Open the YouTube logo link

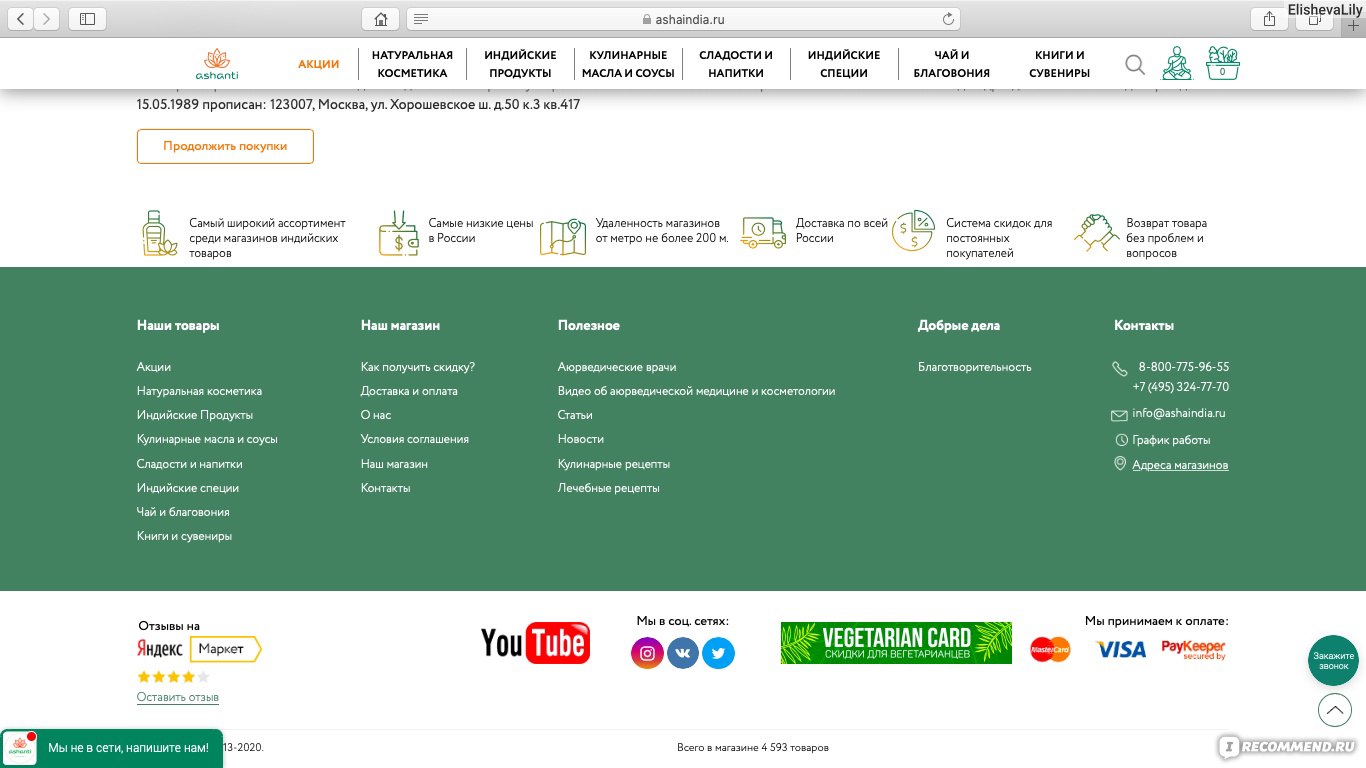pyautogui.click(x=535, y=643)
